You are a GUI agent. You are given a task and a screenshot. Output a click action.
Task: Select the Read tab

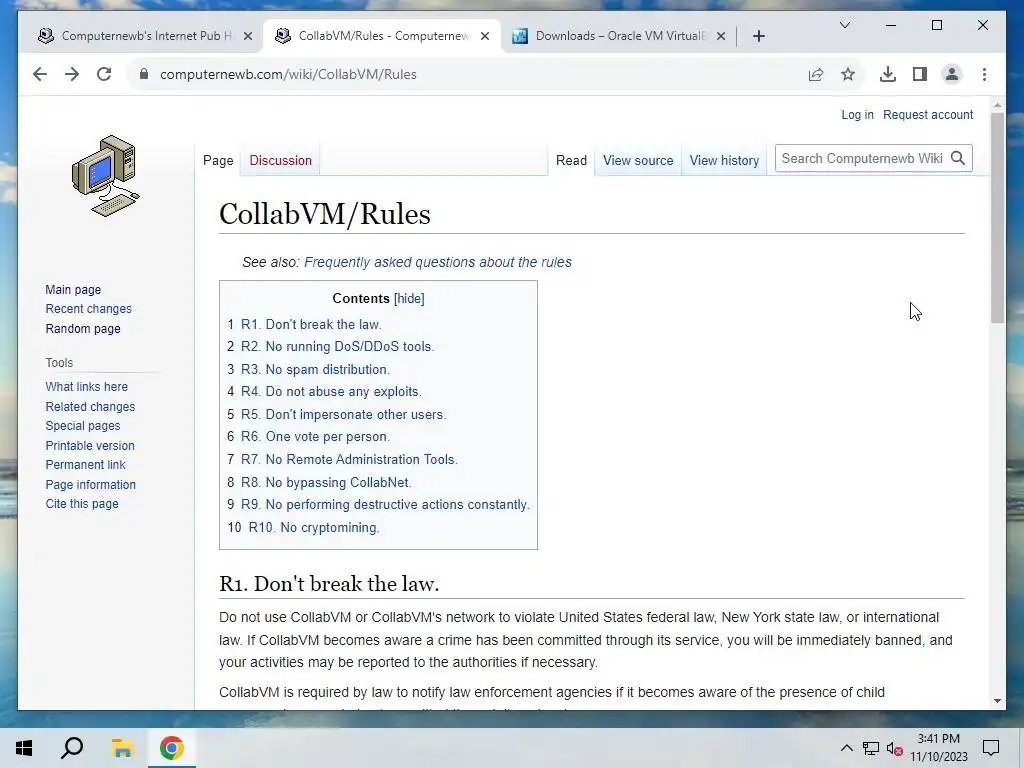coord(571,161)
